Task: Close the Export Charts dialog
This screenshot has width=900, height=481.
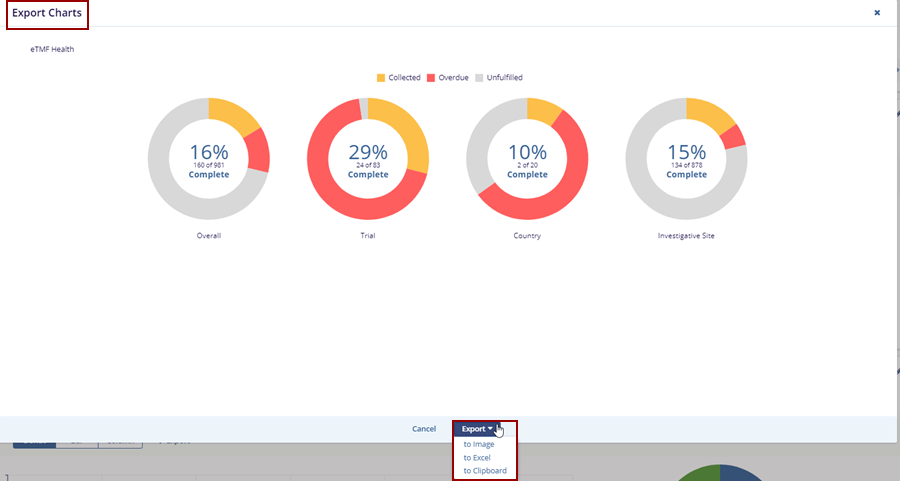Action: [x=877, y=13]
